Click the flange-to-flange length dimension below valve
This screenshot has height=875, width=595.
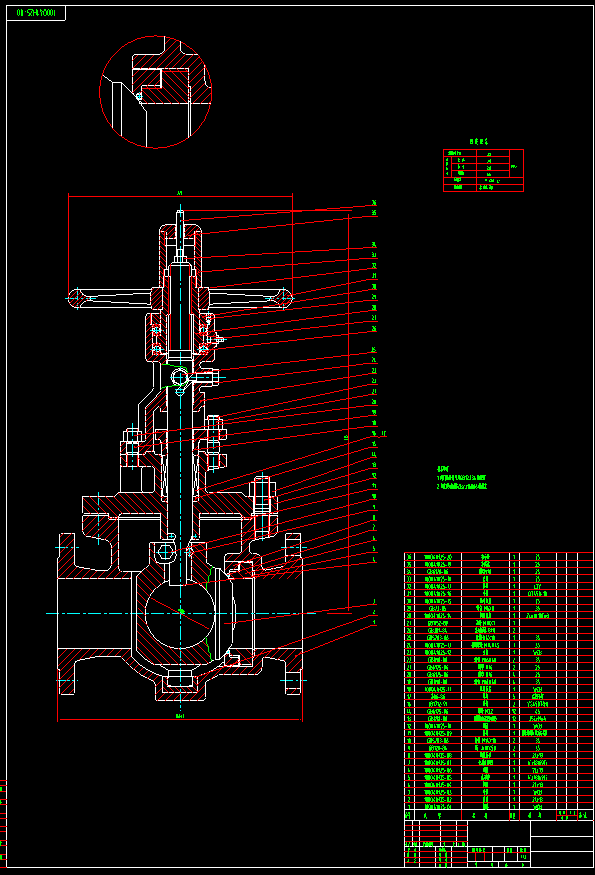pyautogui.click(x=180, y=719)
